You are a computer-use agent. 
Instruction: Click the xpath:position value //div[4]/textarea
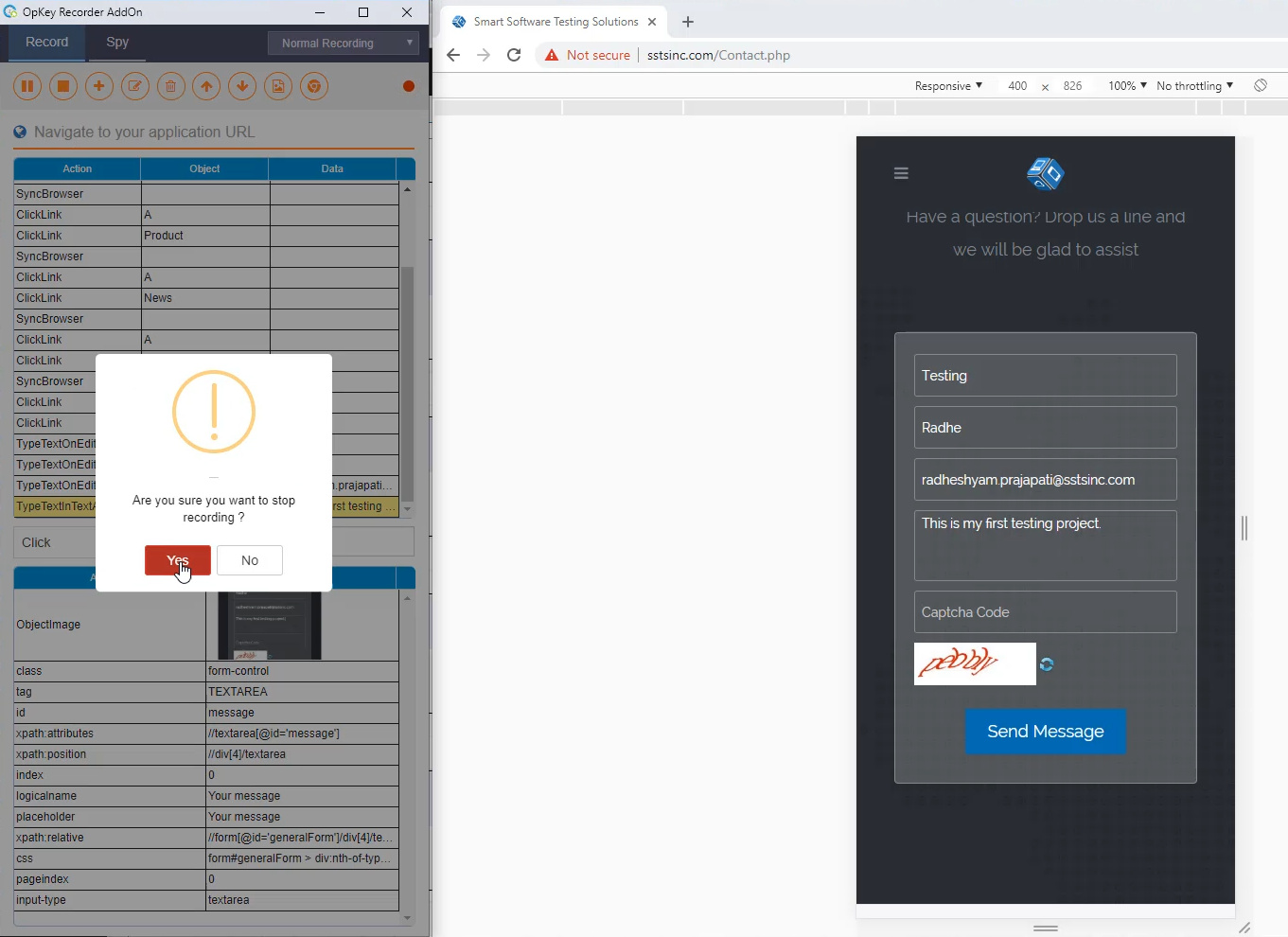pos(302,754)
